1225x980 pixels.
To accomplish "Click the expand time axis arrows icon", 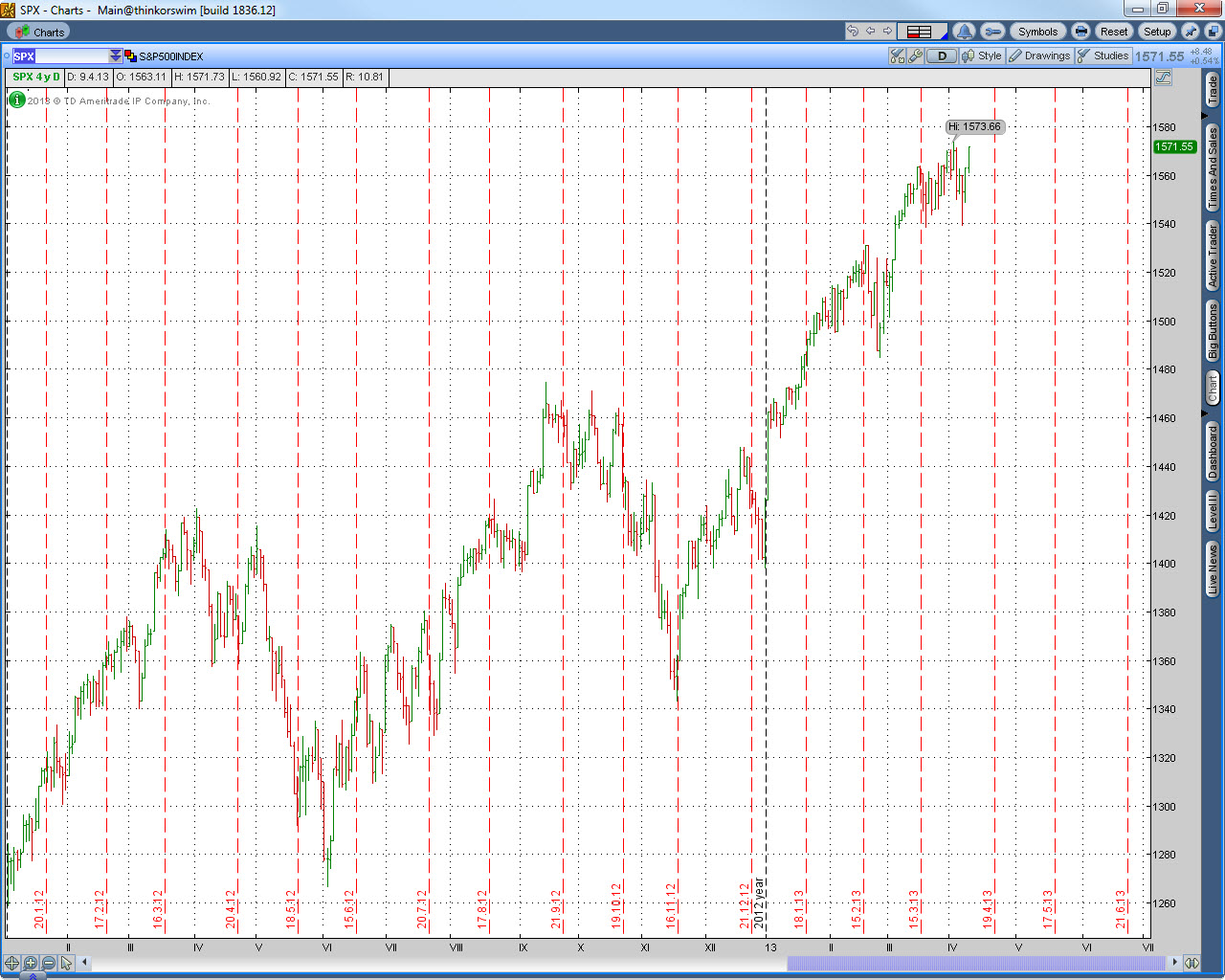I will 1192,963.
